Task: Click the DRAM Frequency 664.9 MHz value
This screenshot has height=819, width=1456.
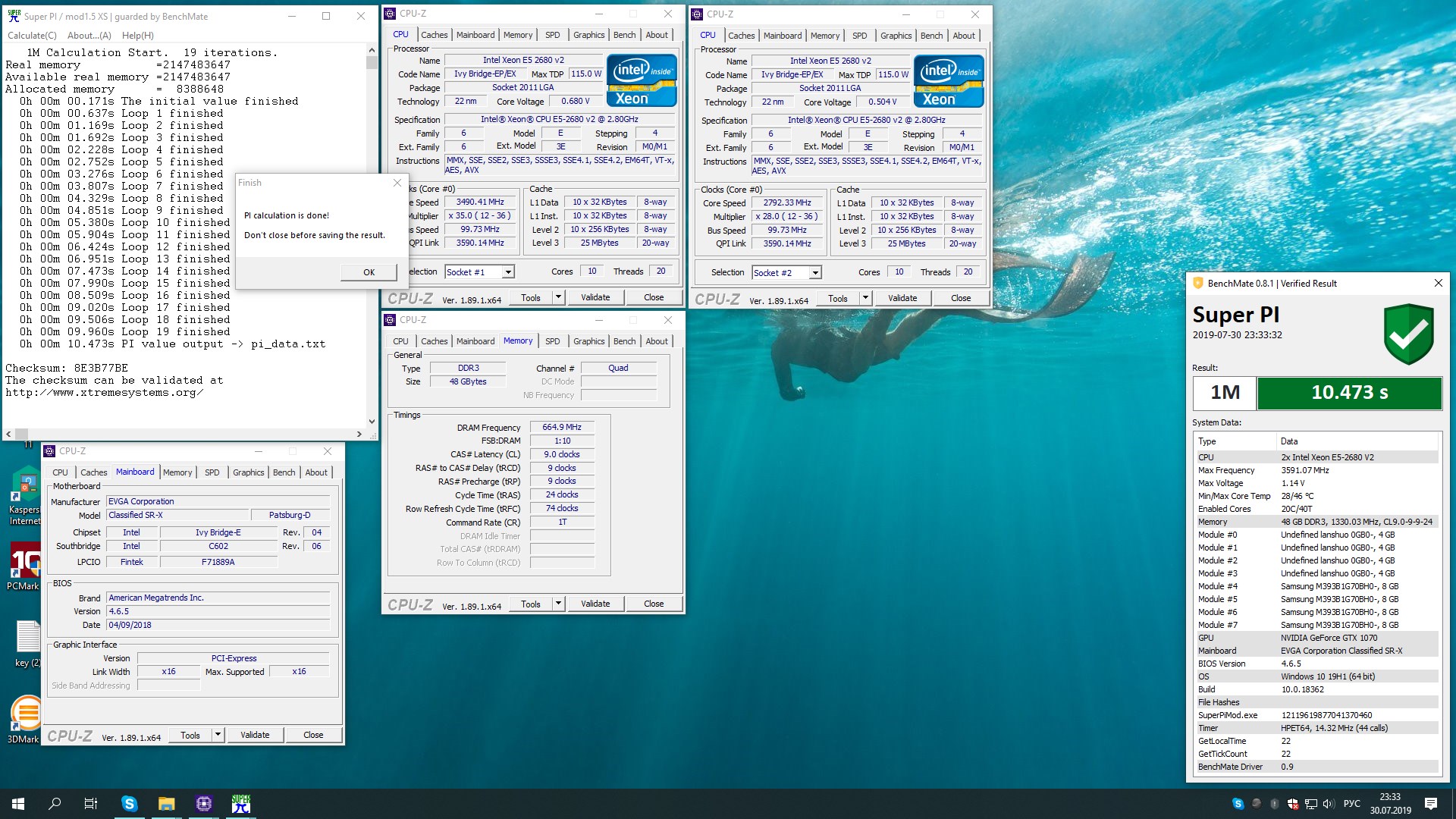Action: [x=562, y=427]
